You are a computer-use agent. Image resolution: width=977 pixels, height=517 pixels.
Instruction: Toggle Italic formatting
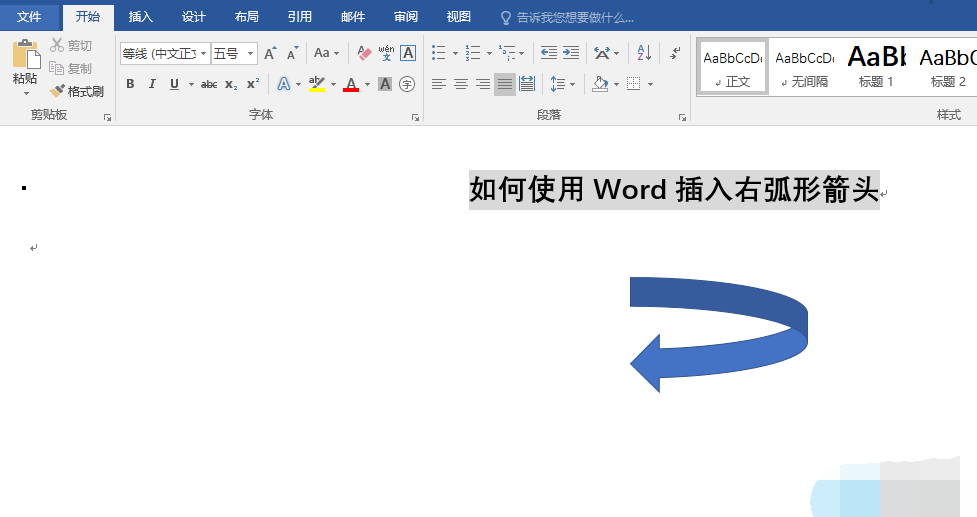click(x=152, y=84)
